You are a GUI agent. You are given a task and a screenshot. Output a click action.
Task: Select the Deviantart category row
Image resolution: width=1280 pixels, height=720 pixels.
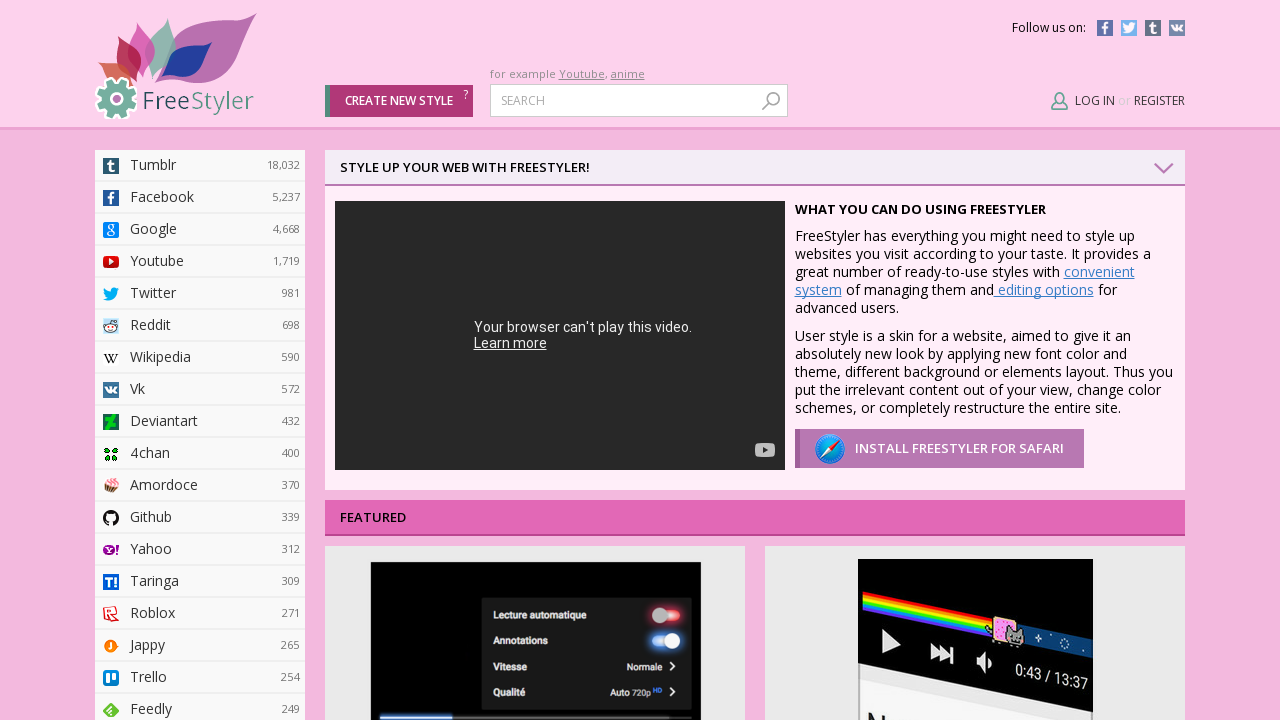pyautogui.click(x=200, y=421)
